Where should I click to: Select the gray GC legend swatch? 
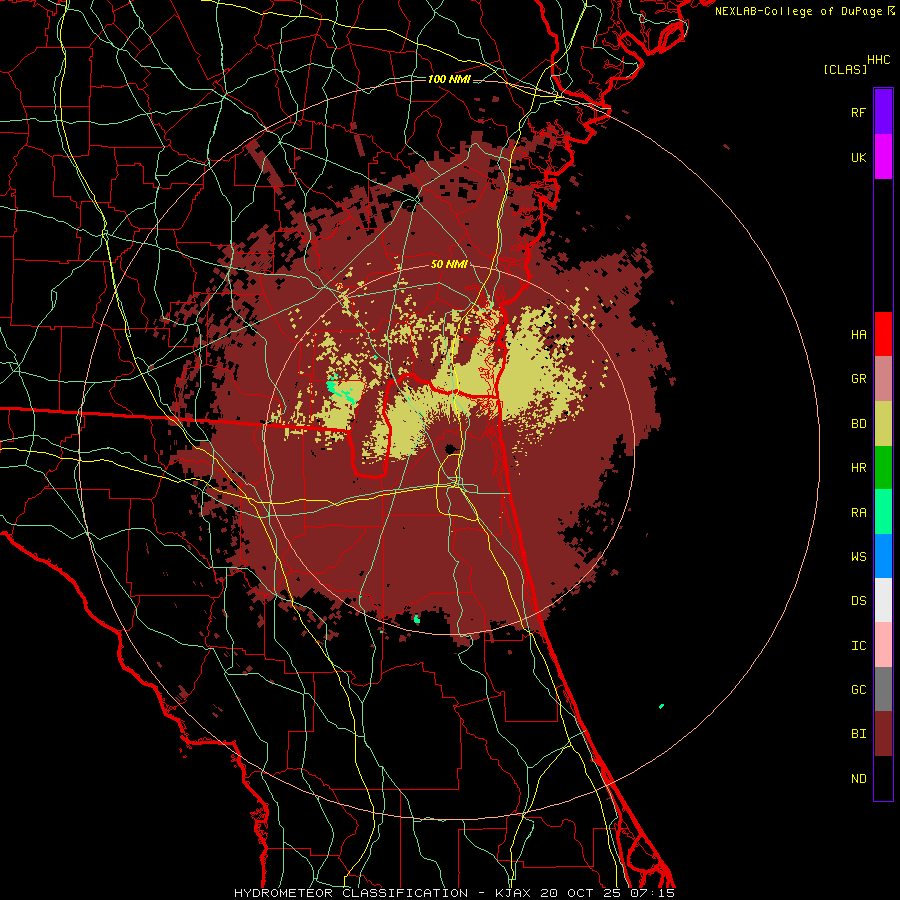pyautogui.click(x=883, y=689)
